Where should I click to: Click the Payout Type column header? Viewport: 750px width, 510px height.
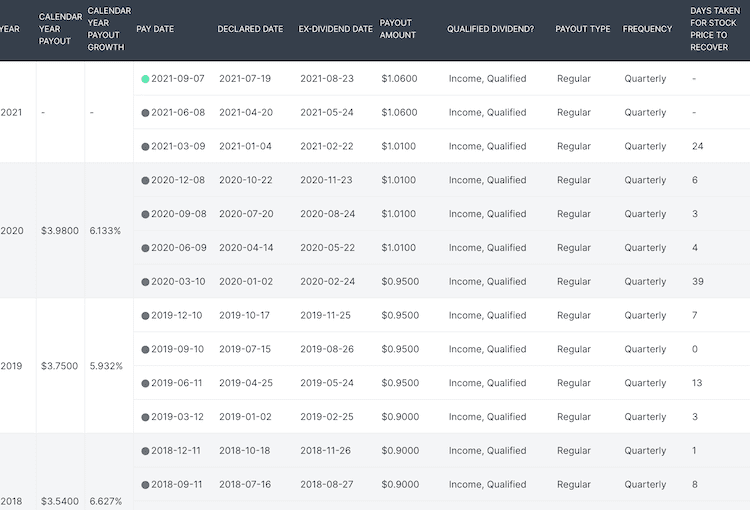pos(583,29)
